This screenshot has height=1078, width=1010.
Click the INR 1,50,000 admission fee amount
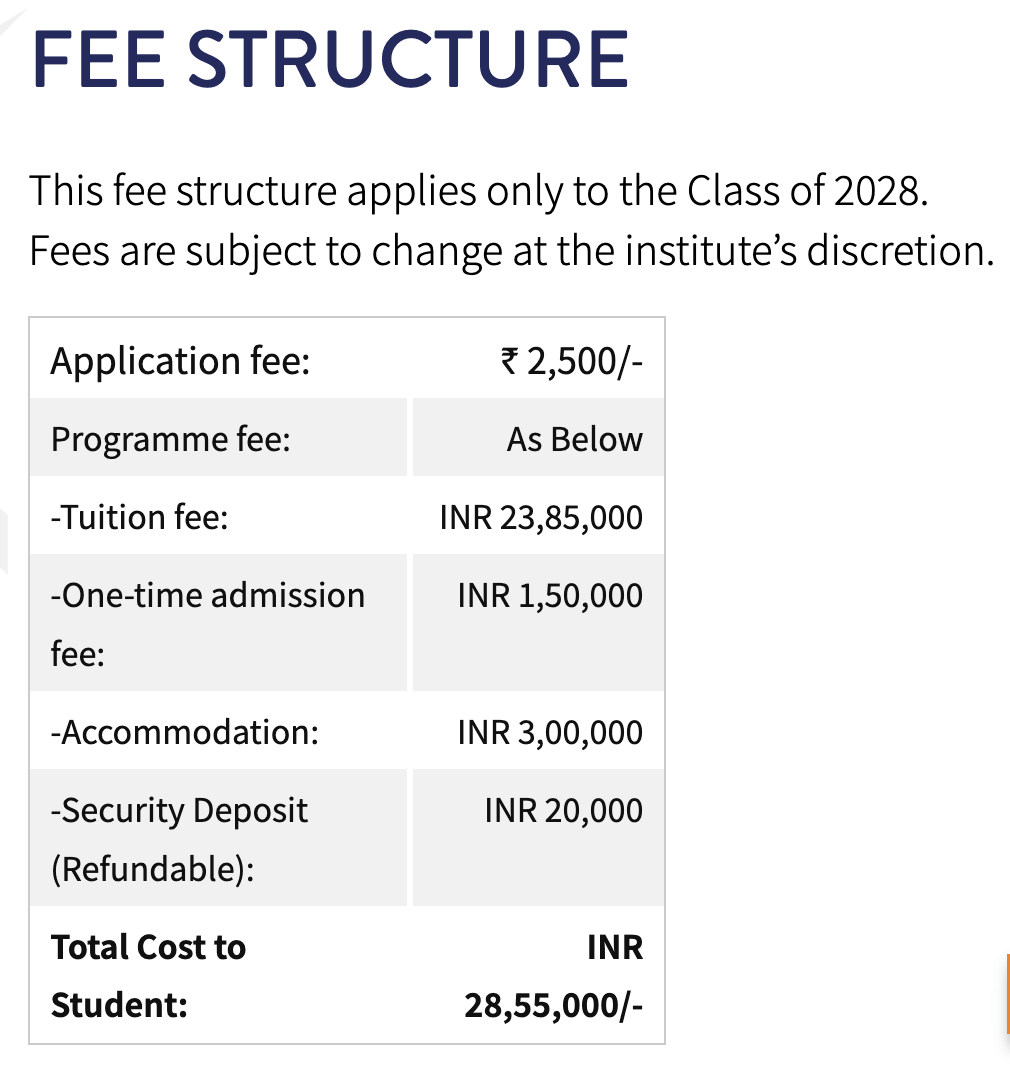click(x=550, y=596)
